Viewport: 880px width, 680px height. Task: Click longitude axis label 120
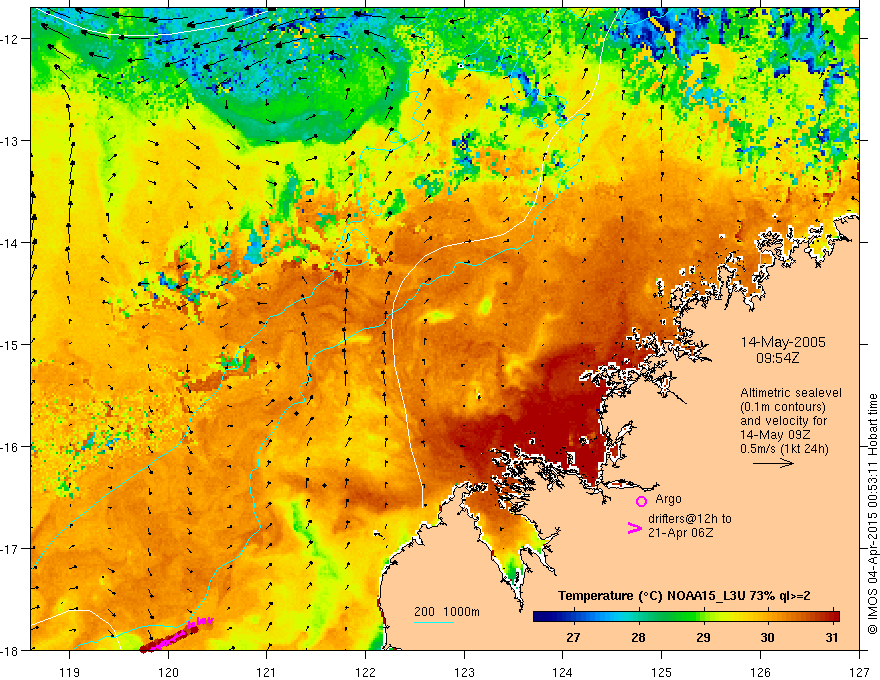click(x=168, y=672)
